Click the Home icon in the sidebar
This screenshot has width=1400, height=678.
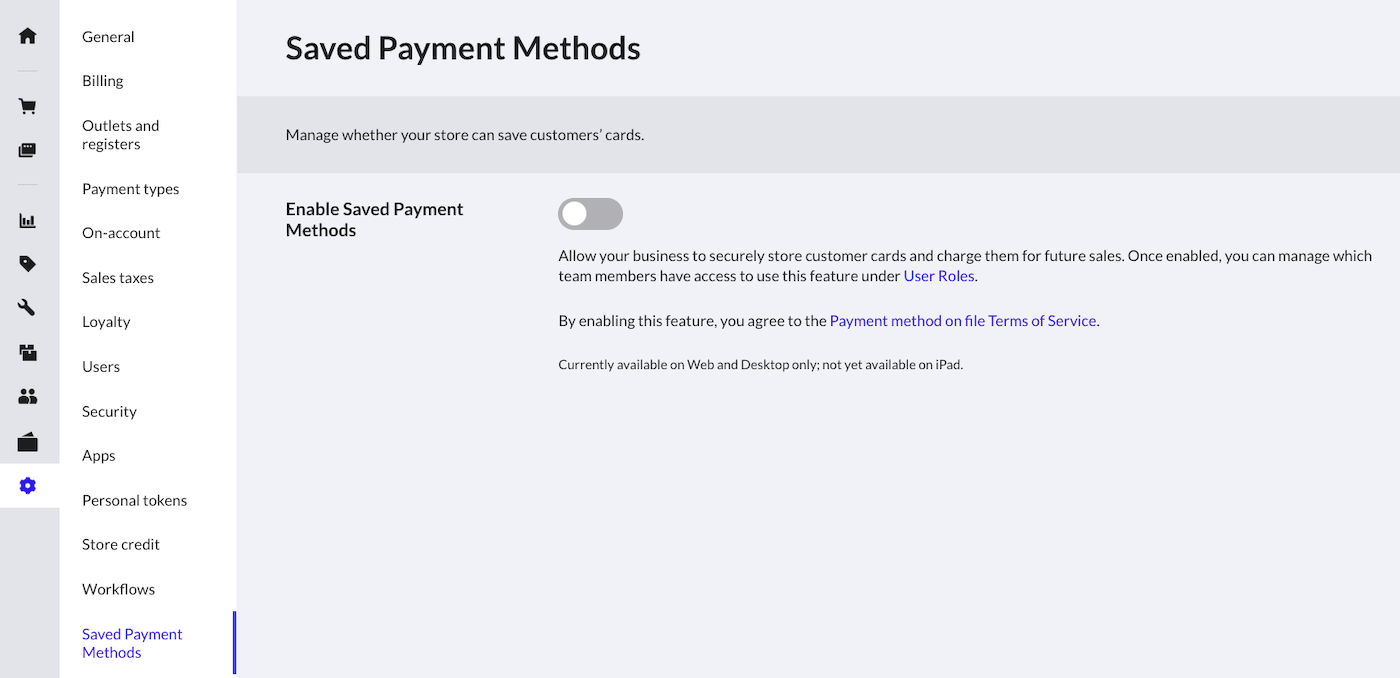tap(27, 34)
